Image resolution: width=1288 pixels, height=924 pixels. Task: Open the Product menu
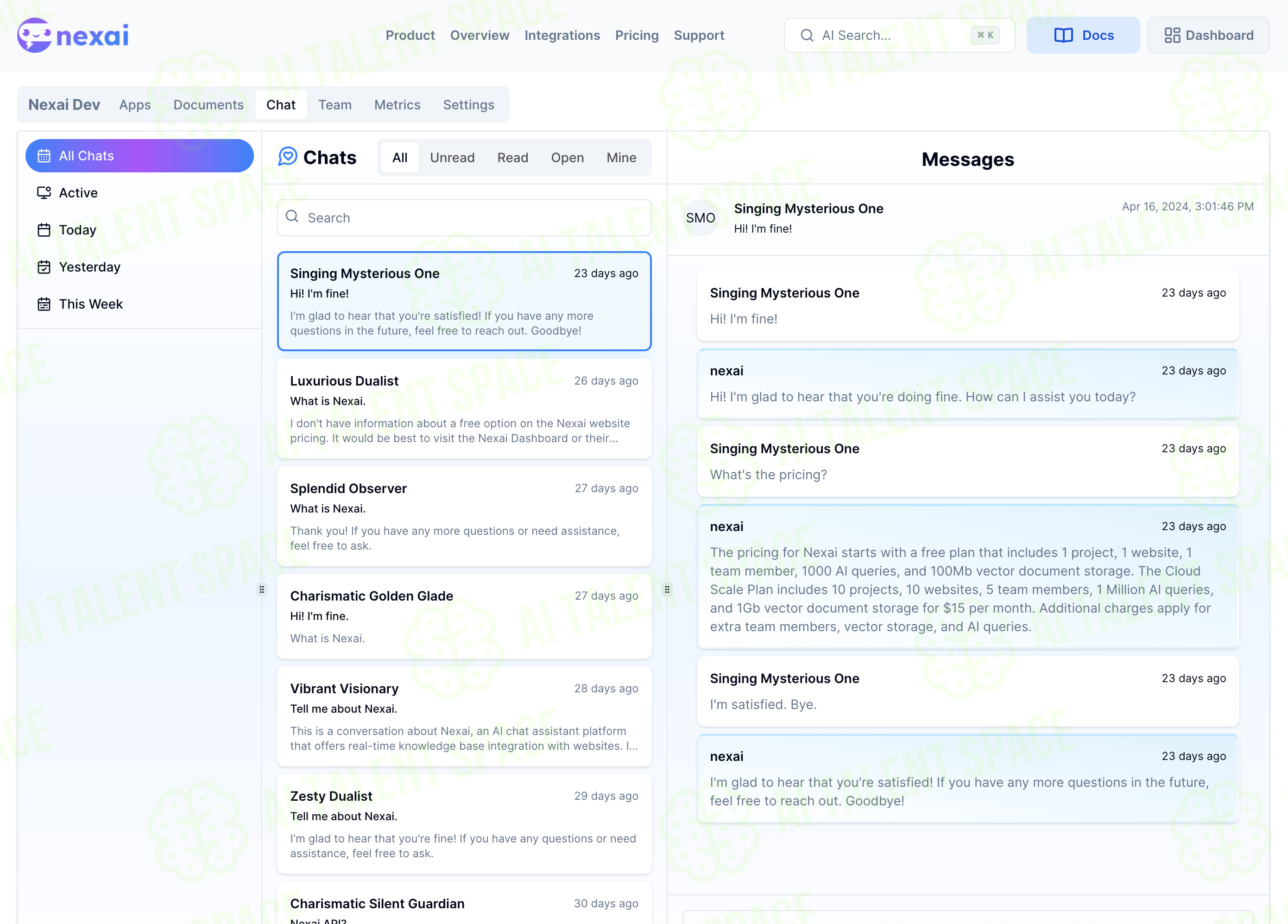[410, 35]
